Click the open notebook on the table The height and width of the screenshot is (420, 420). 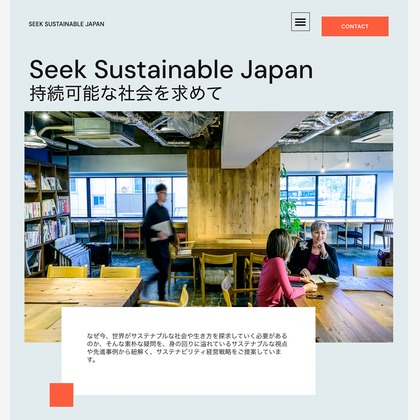pos(323,280)
